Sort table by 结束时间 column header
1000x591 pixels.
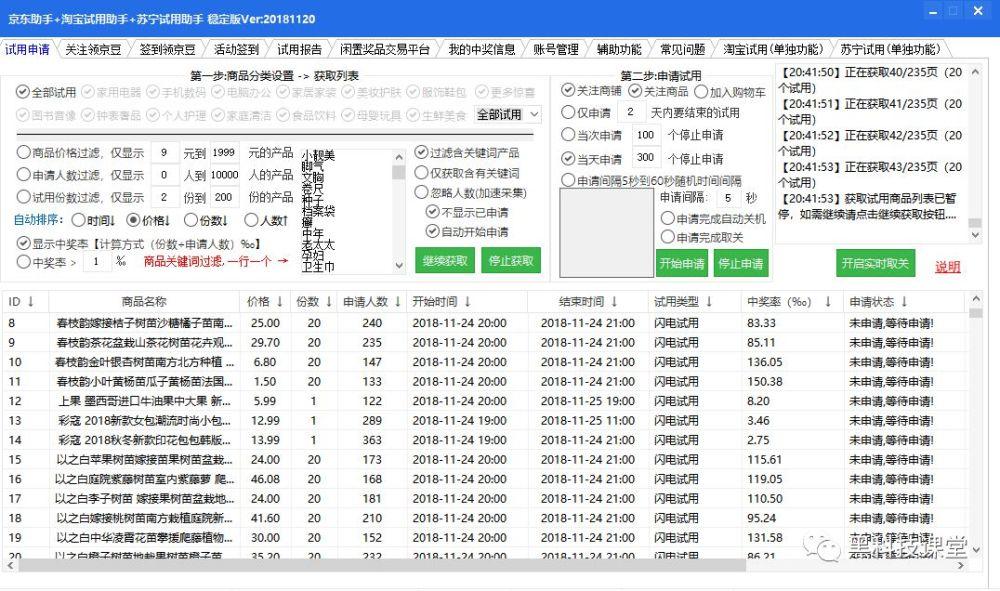587,302
